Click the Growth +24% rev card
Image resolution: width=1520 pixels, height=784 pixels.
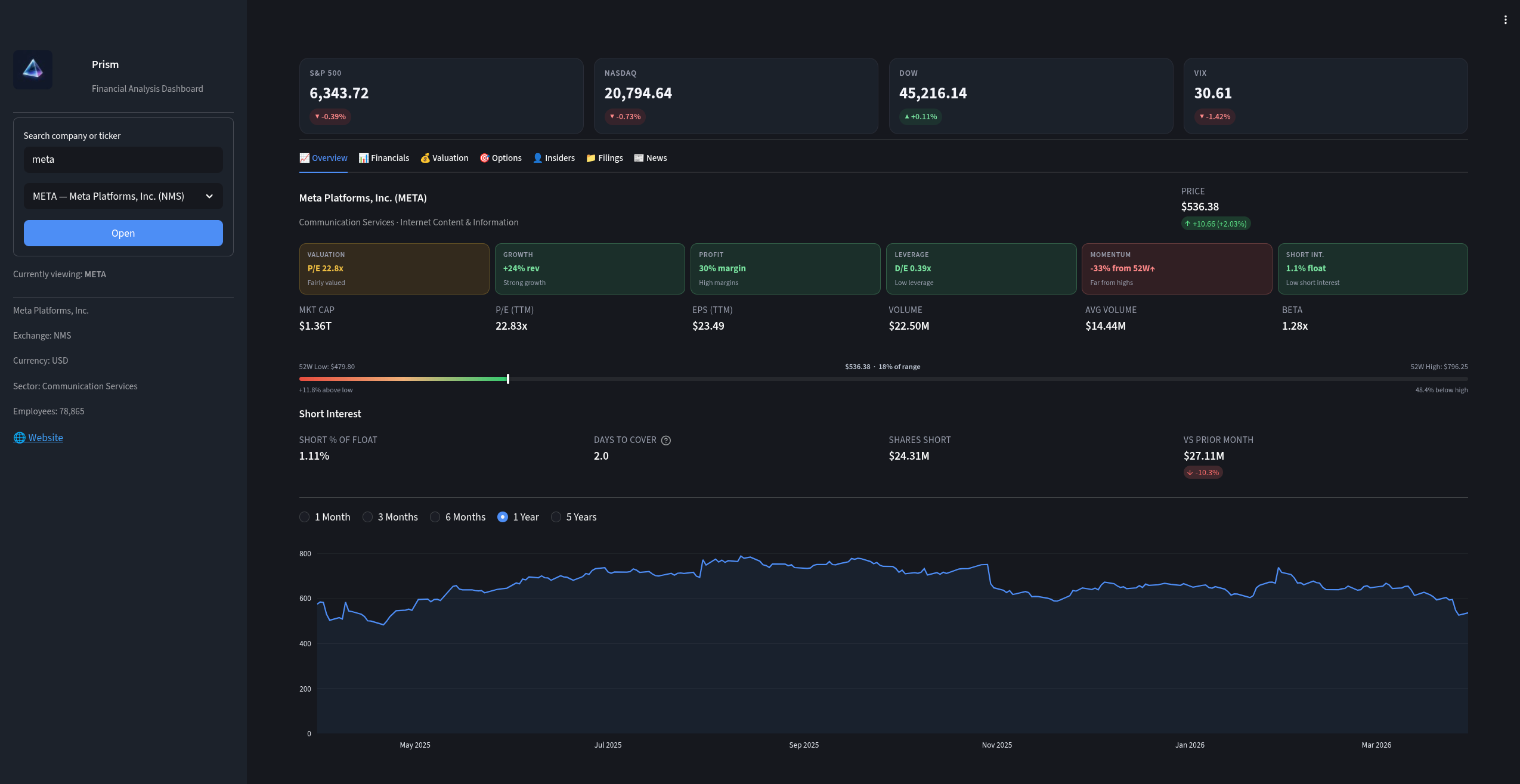coord(590,269)
